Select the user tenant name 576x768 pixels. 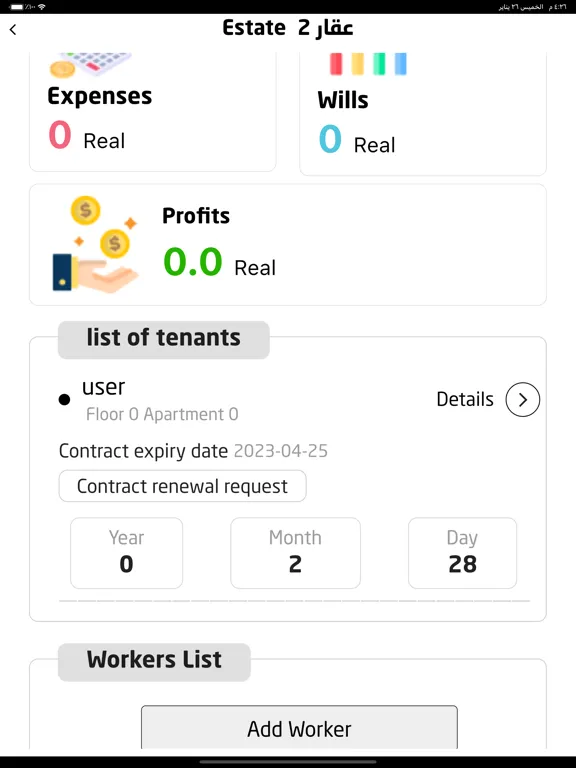(103, 387)
